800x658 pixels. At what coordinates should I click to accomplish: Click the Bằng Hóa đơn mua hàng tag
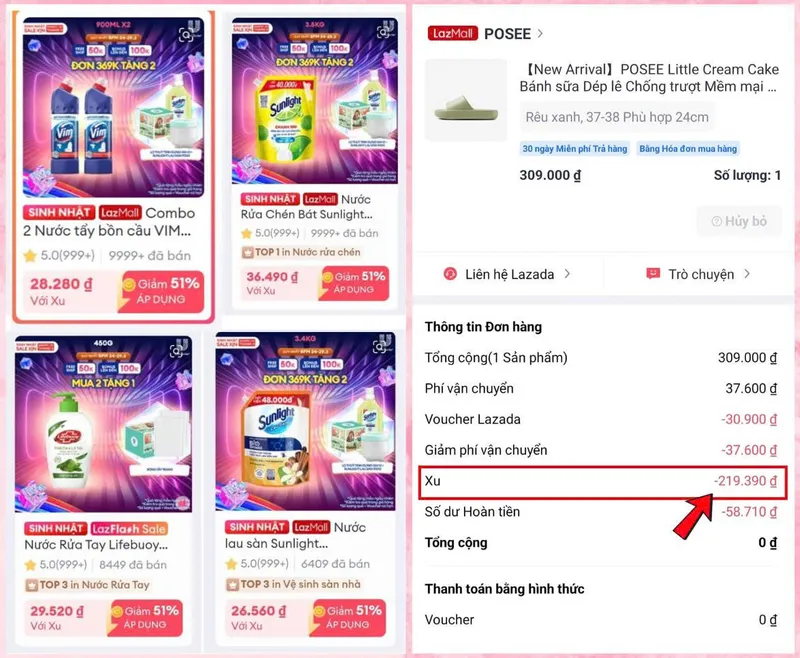point(688,149)
